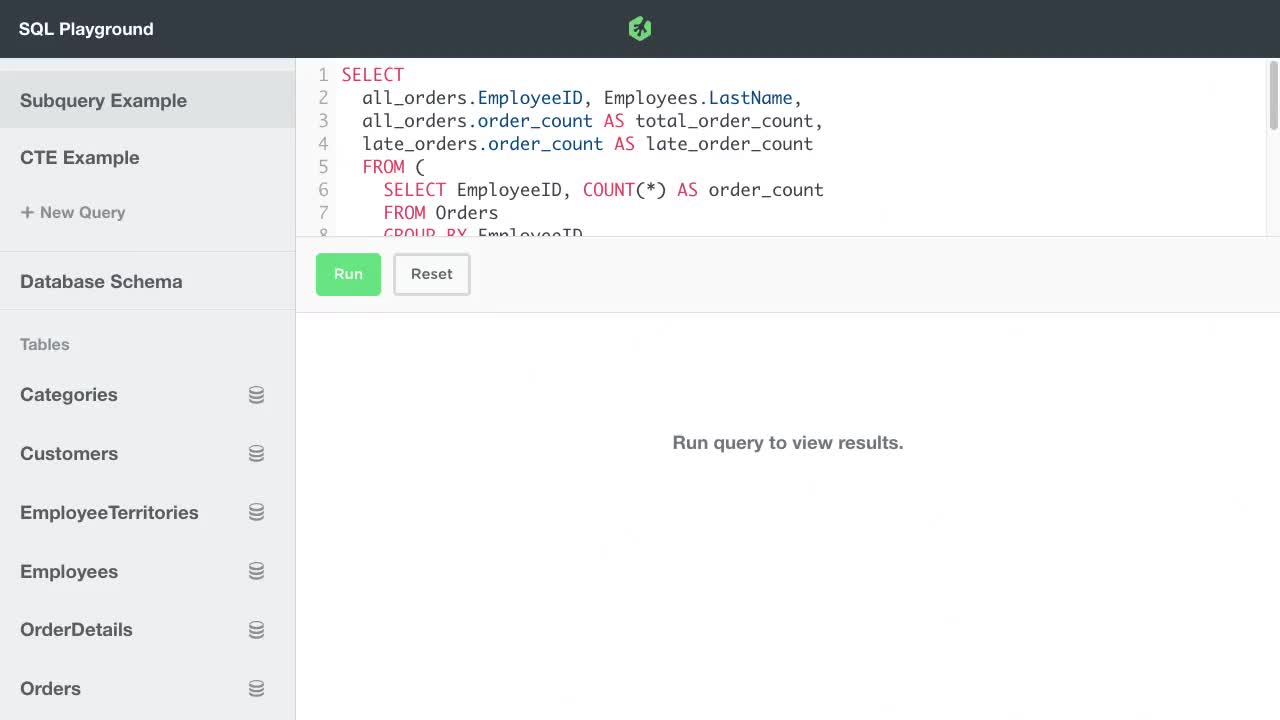1280x720 pixels.
Task: Click line number 3 in gutter
Action: [x=323, y=121]
